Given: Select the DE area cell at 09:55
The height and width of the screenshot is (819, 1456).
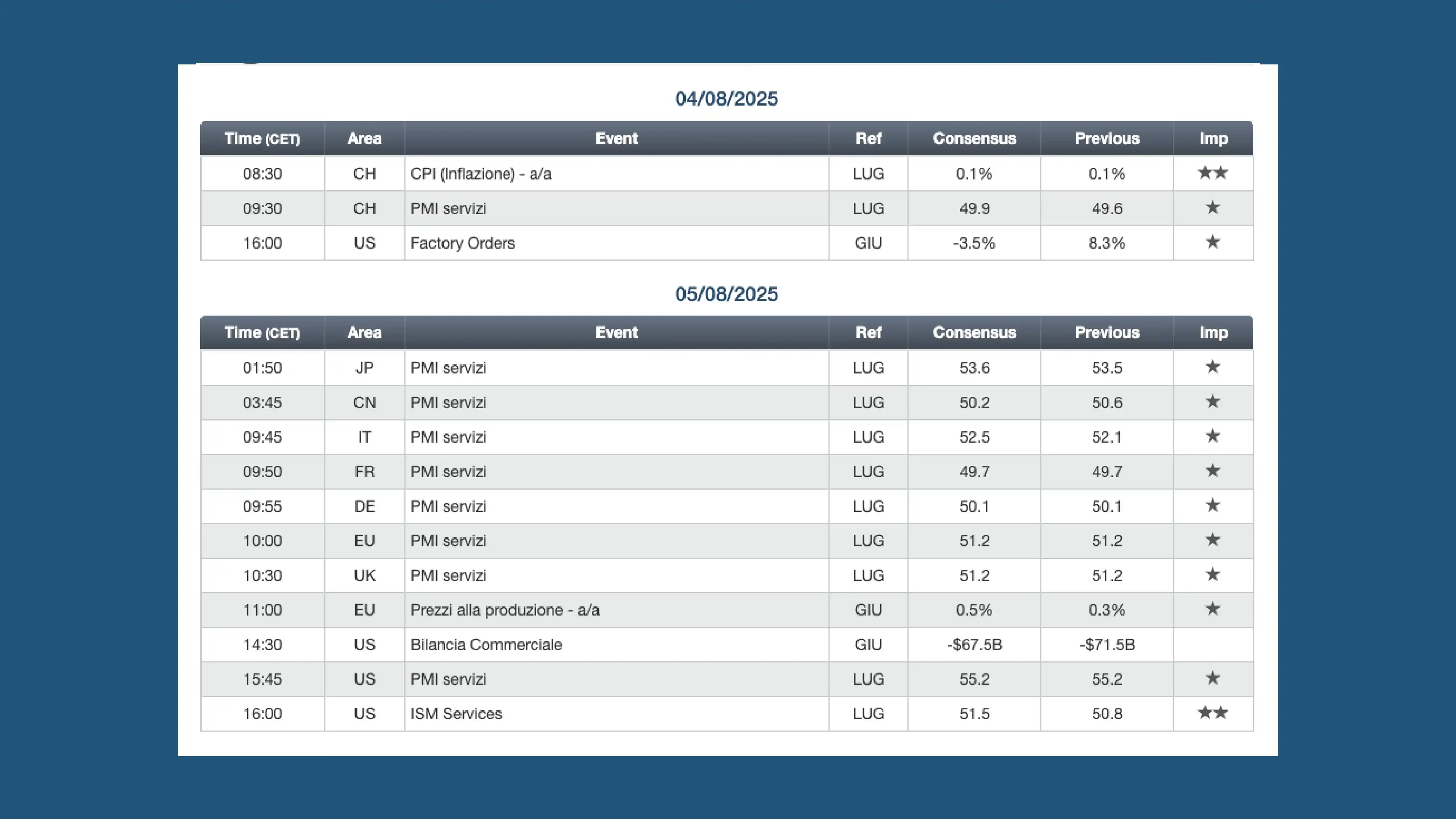Looking at the screenshot, I should 365,506.
